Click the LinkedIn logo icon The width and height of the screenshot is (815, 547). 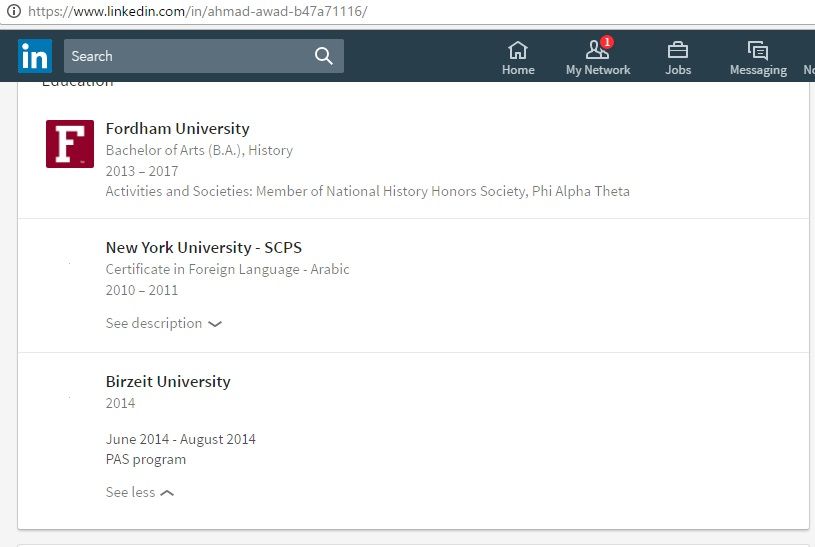coord(34,56)
